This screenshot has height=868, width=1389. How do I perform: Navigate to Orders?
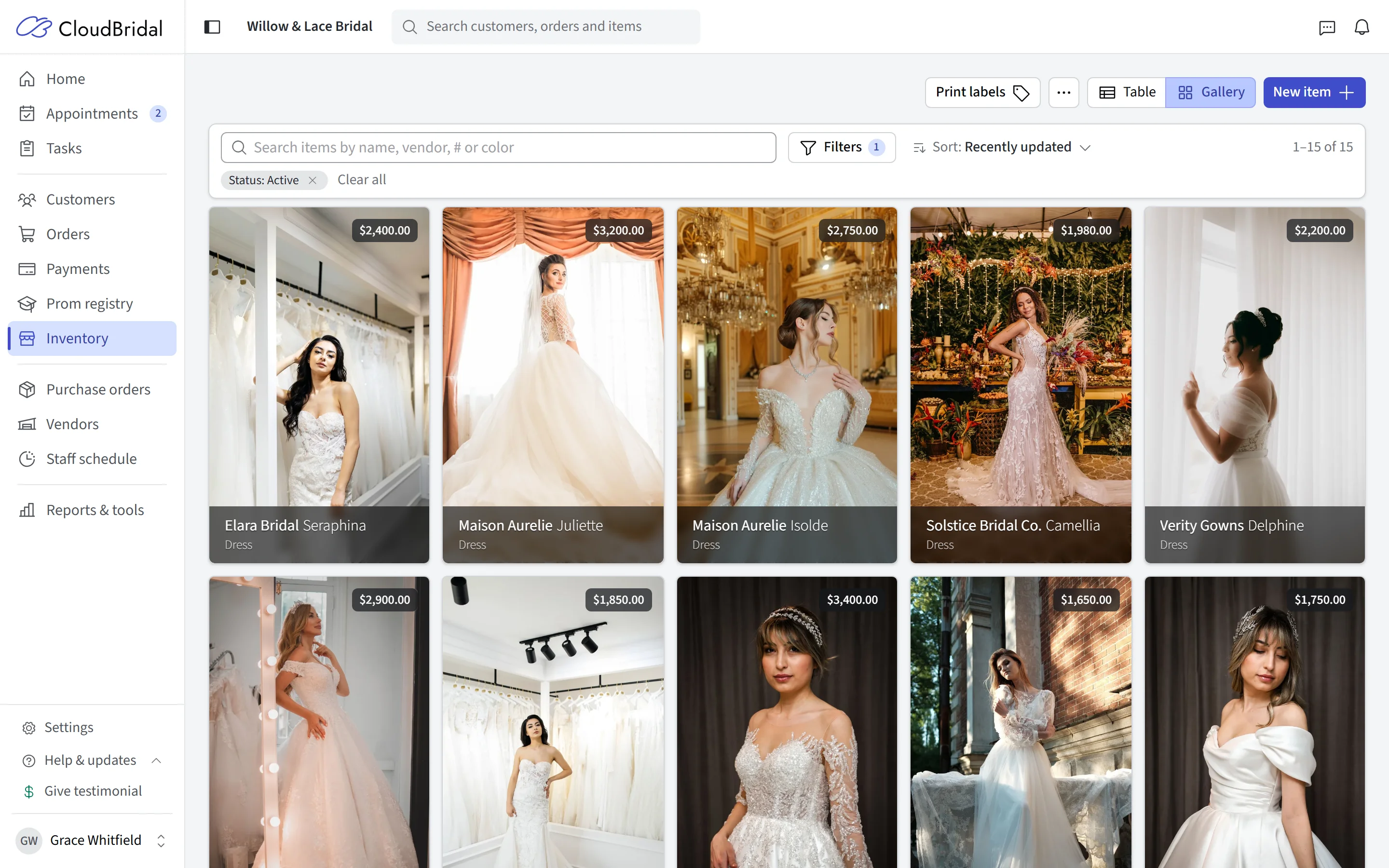(92, 234)
